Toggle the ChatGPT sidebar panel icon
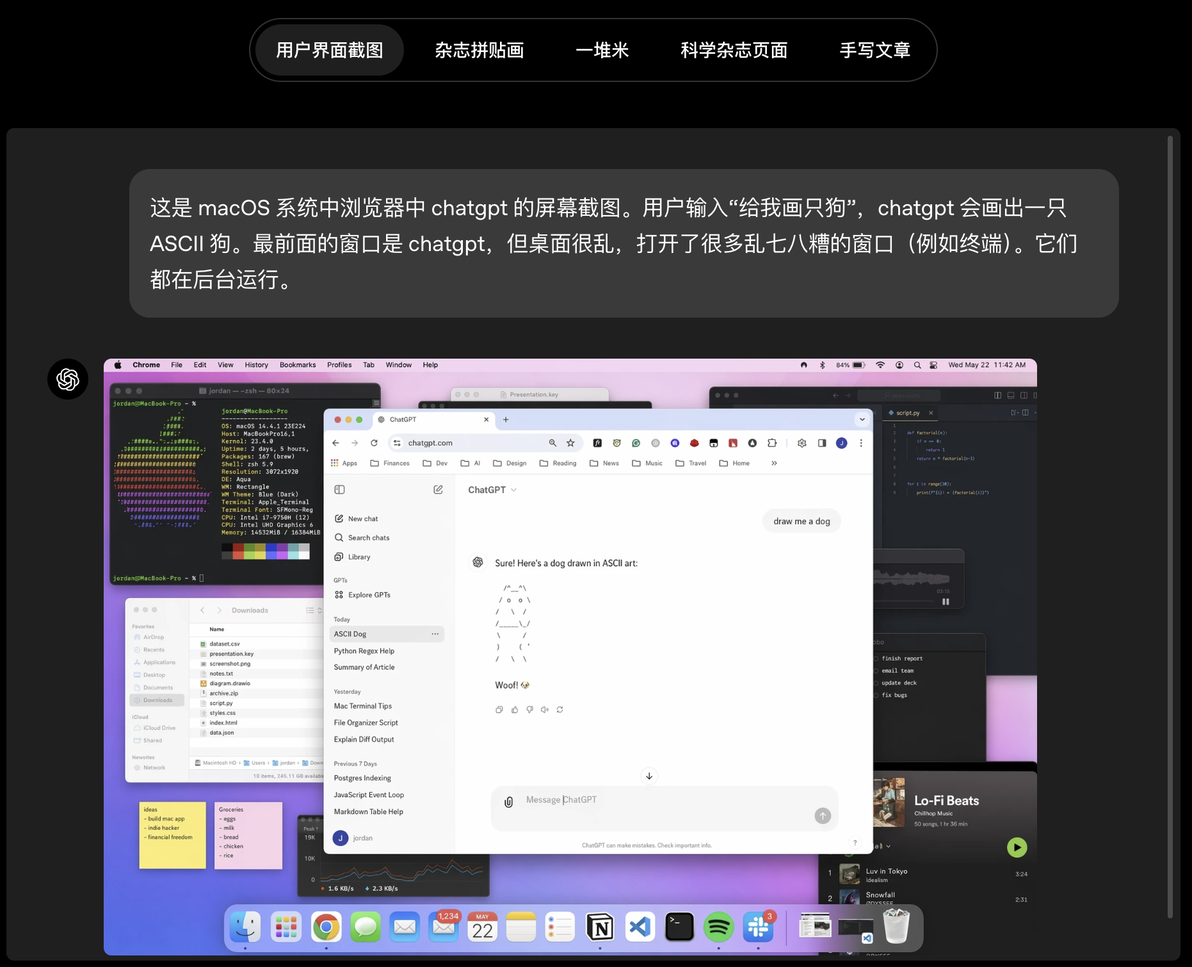 pos(339,490)
